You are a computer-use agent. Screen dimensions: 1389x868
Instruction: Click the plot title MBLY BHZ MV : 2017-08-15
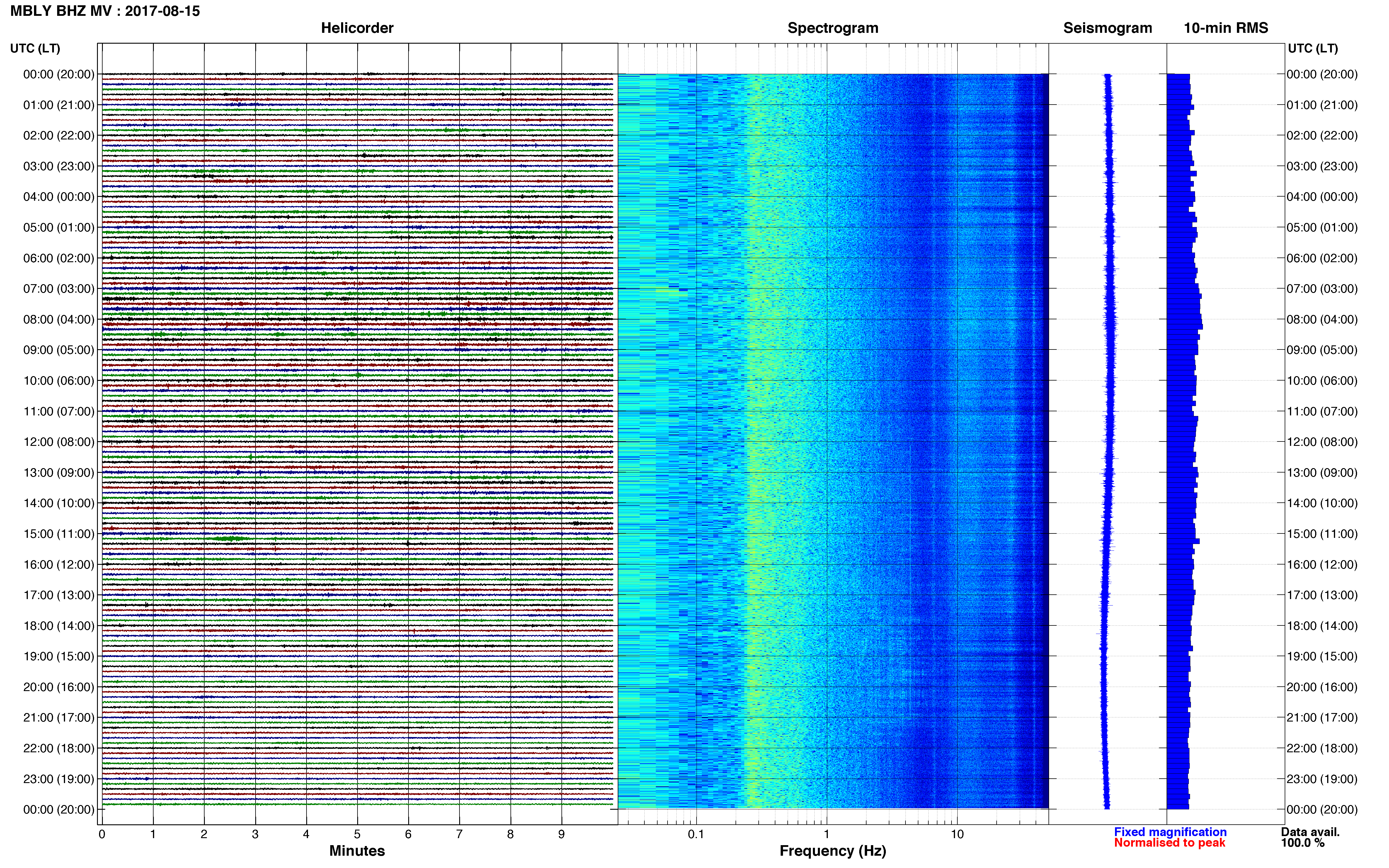point(105,11)
